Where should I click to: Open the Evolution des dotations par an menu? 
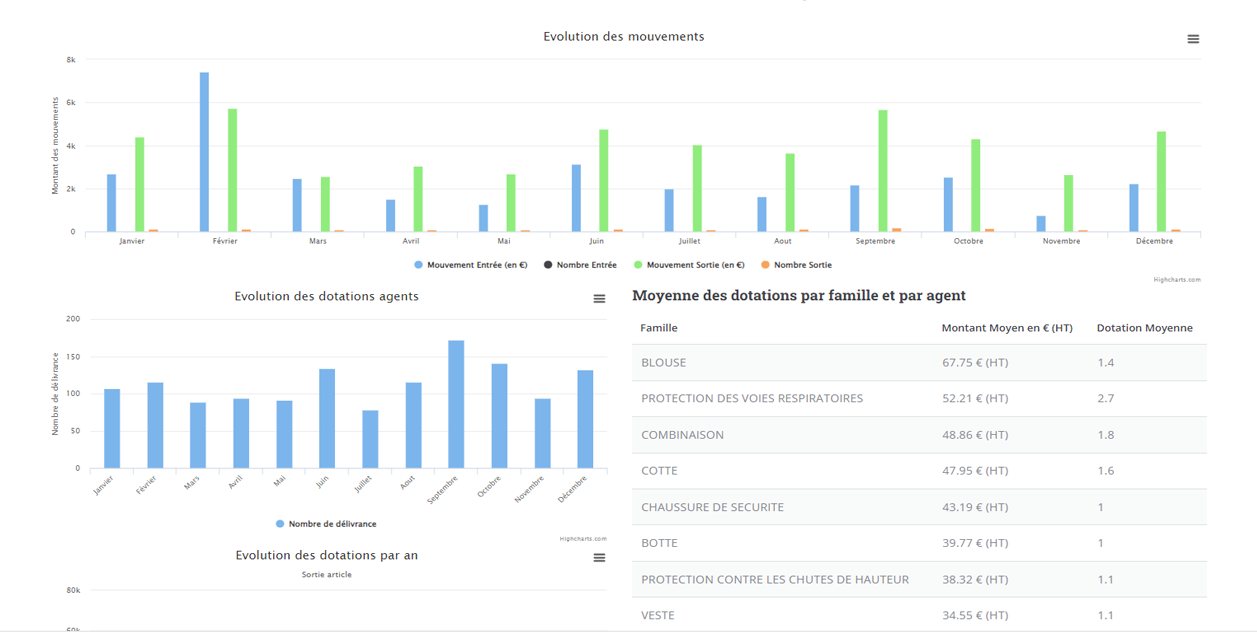(599, 558)
